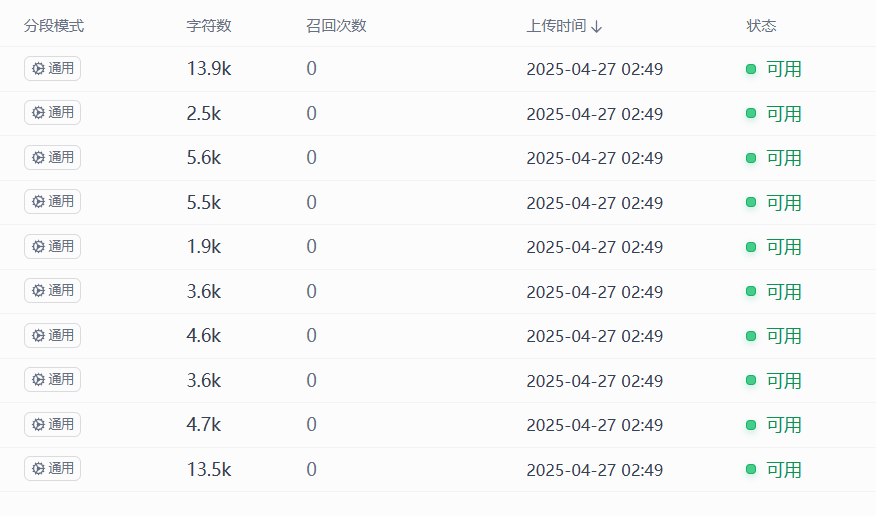The width and height of the screenshot is (876, 516).
Task: Click the recall count 0 in the 5.6k row
Action: (x=312, y=157)
